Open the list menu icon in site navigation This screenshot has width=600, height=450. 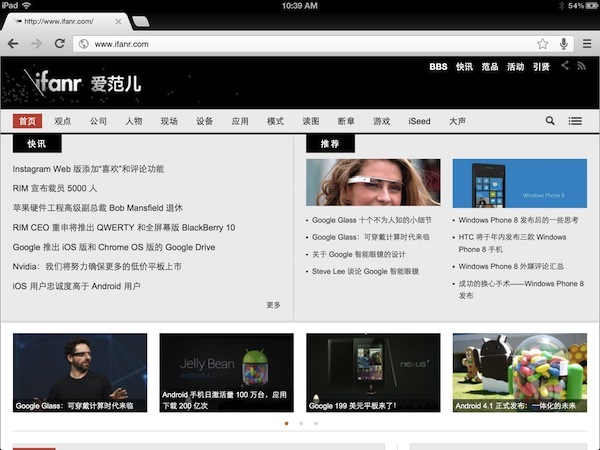[575, 121]
